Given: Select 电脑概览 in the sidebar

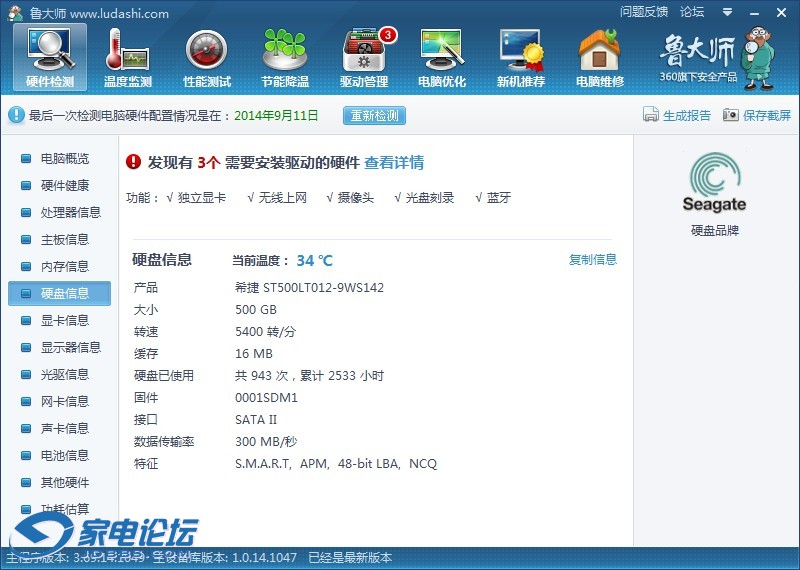Looking at the screenshot, I should click(x=64, y=159).
